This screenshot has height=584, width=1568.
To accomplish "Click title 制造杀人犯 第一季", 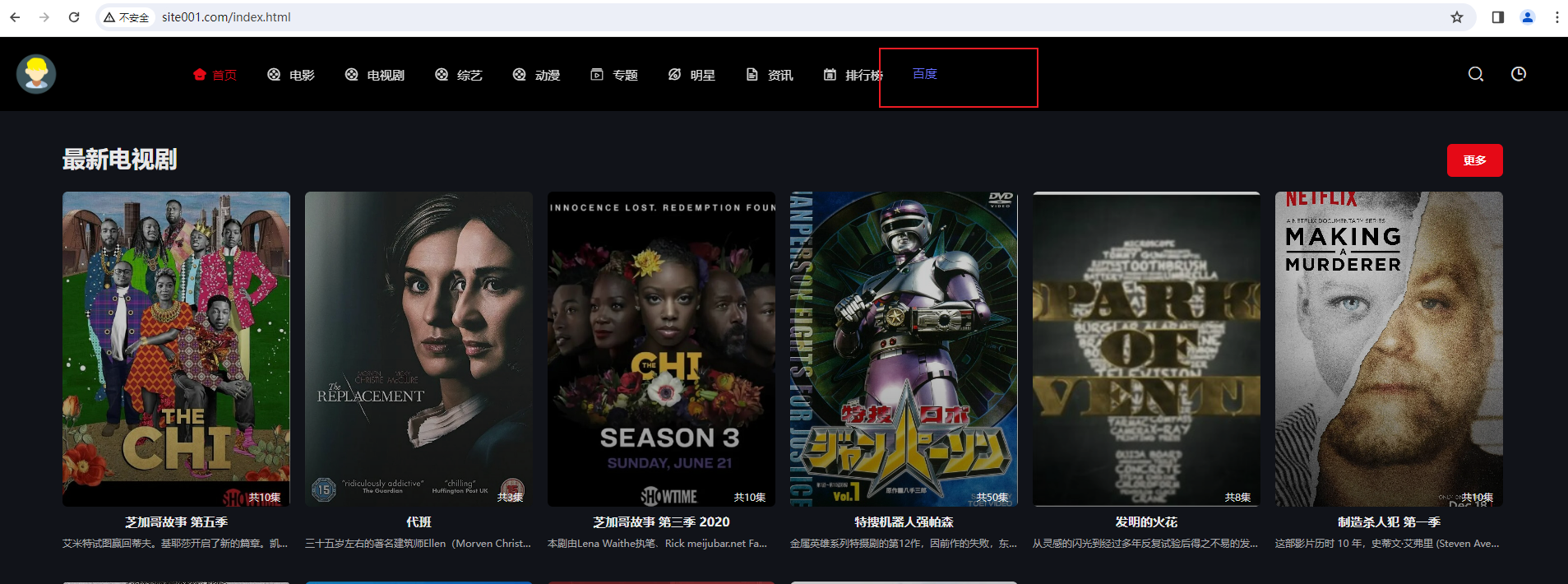I will point(1389,522).
